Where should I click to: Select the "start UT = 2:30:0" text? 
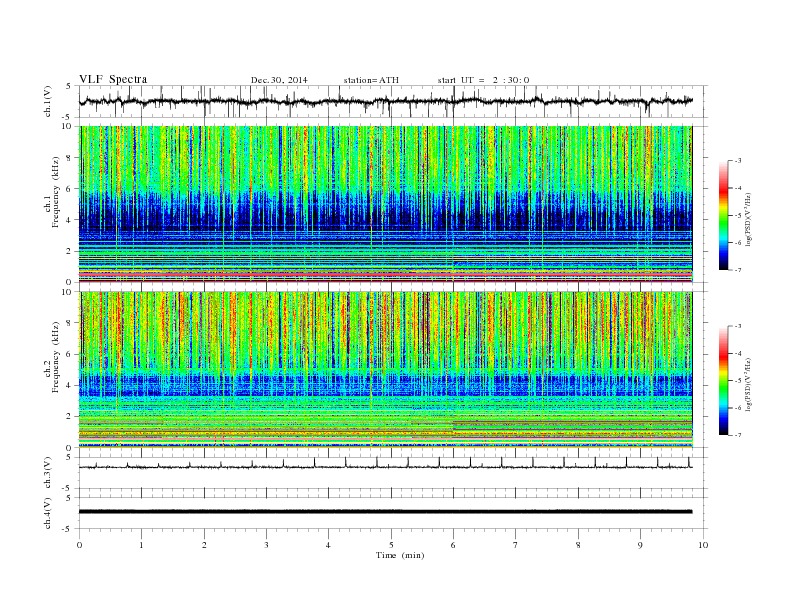(x=483, y=80)
